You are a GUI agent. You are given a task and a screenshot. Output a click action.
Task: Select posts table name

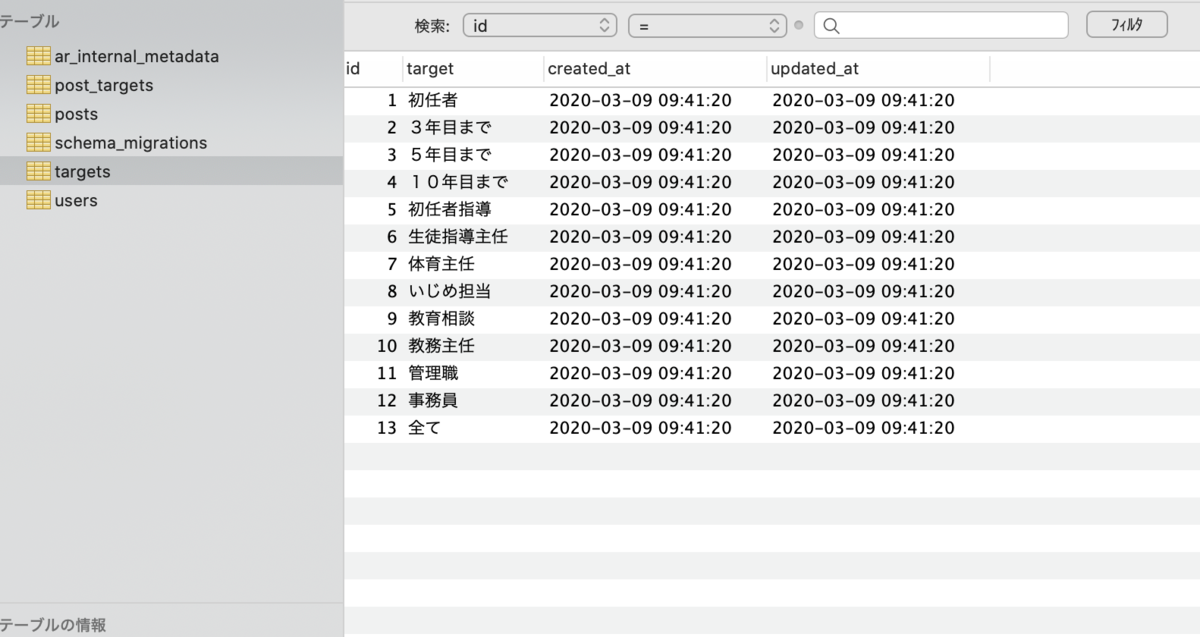(x=76, y=114)
